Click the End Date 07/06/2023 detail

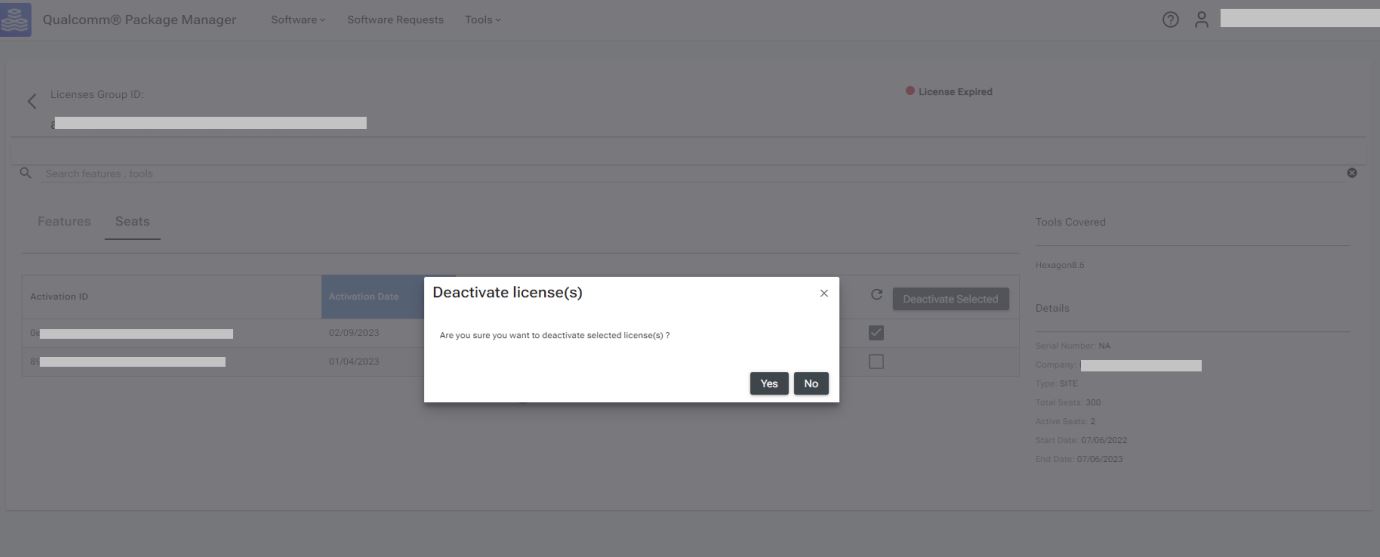pyautogui.click(x=1081, y=460)
